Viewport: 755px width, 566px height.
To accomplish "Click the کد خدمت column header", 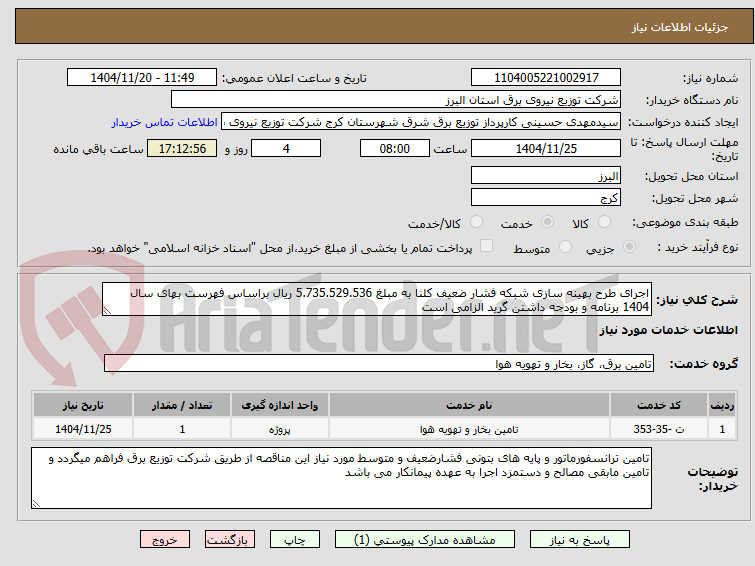I will [659, 405].
